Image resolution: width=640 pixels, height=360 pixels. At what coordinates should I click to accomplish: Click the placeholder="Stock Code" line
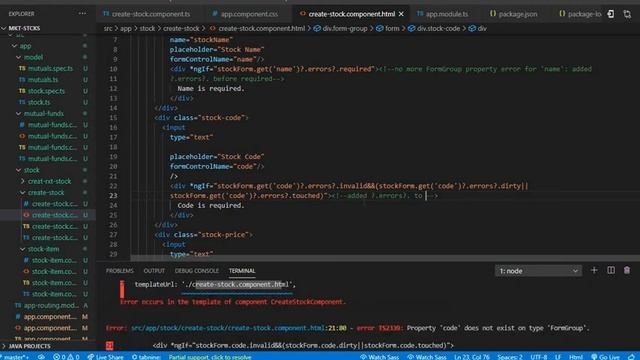click(217, 157)
